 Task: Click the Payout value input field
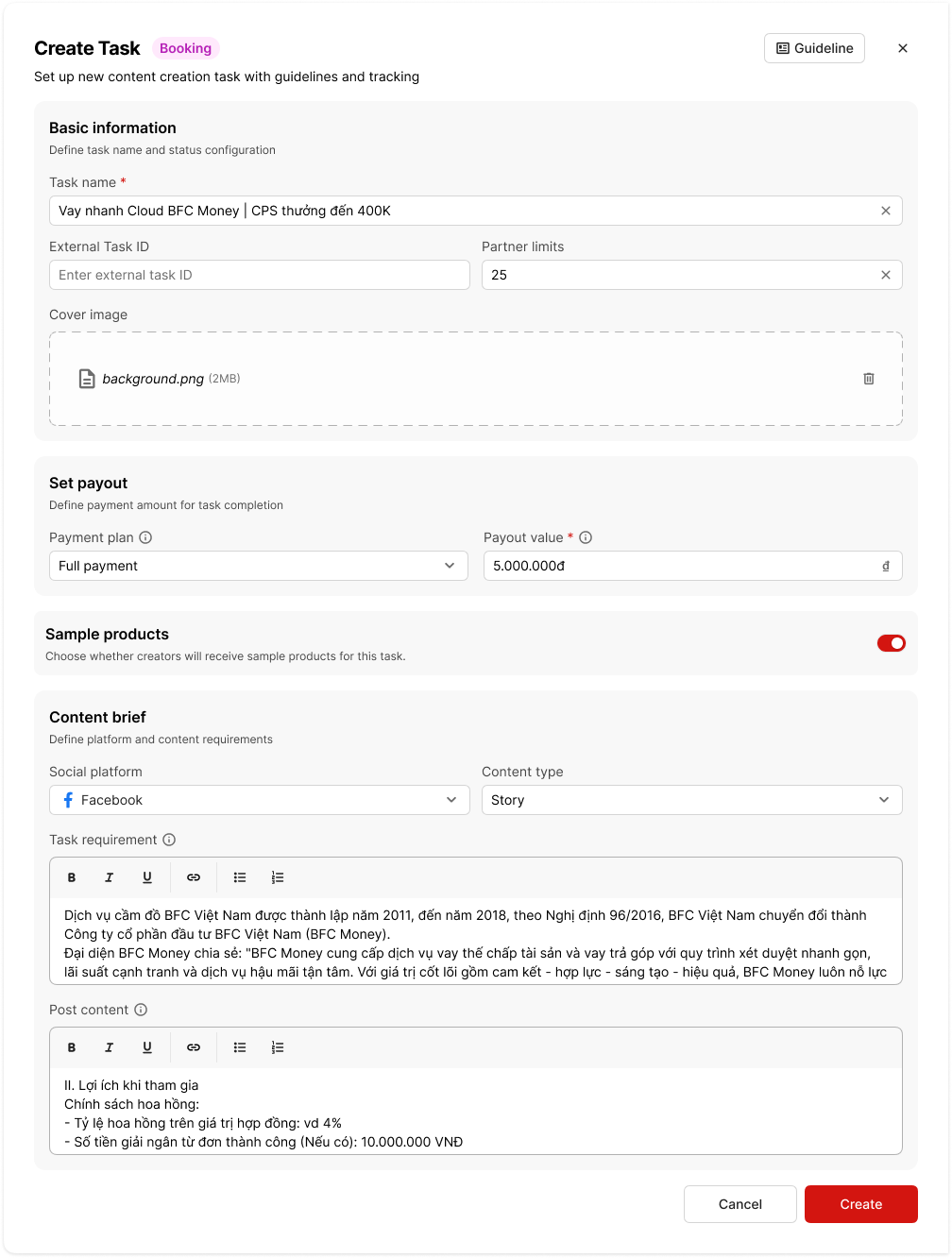tap(680, 566)
